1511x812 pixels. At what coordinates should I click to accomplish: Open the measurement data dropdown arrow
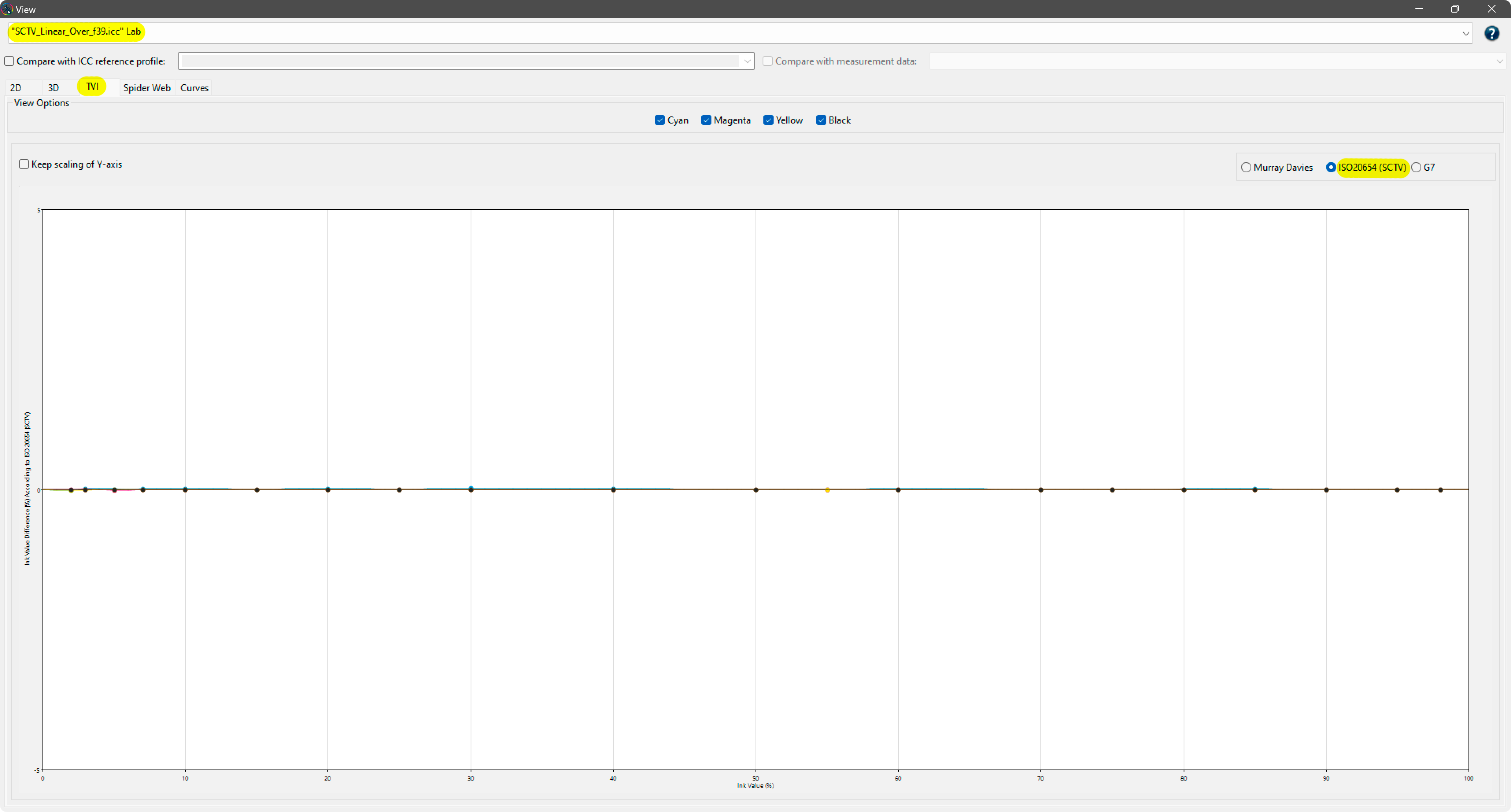(x=1499, y=61)
